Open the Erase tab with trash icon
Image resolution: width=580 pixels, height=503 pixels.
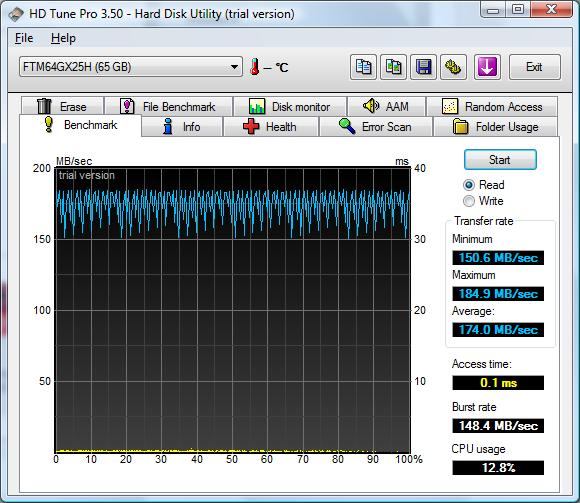point(63,107)
